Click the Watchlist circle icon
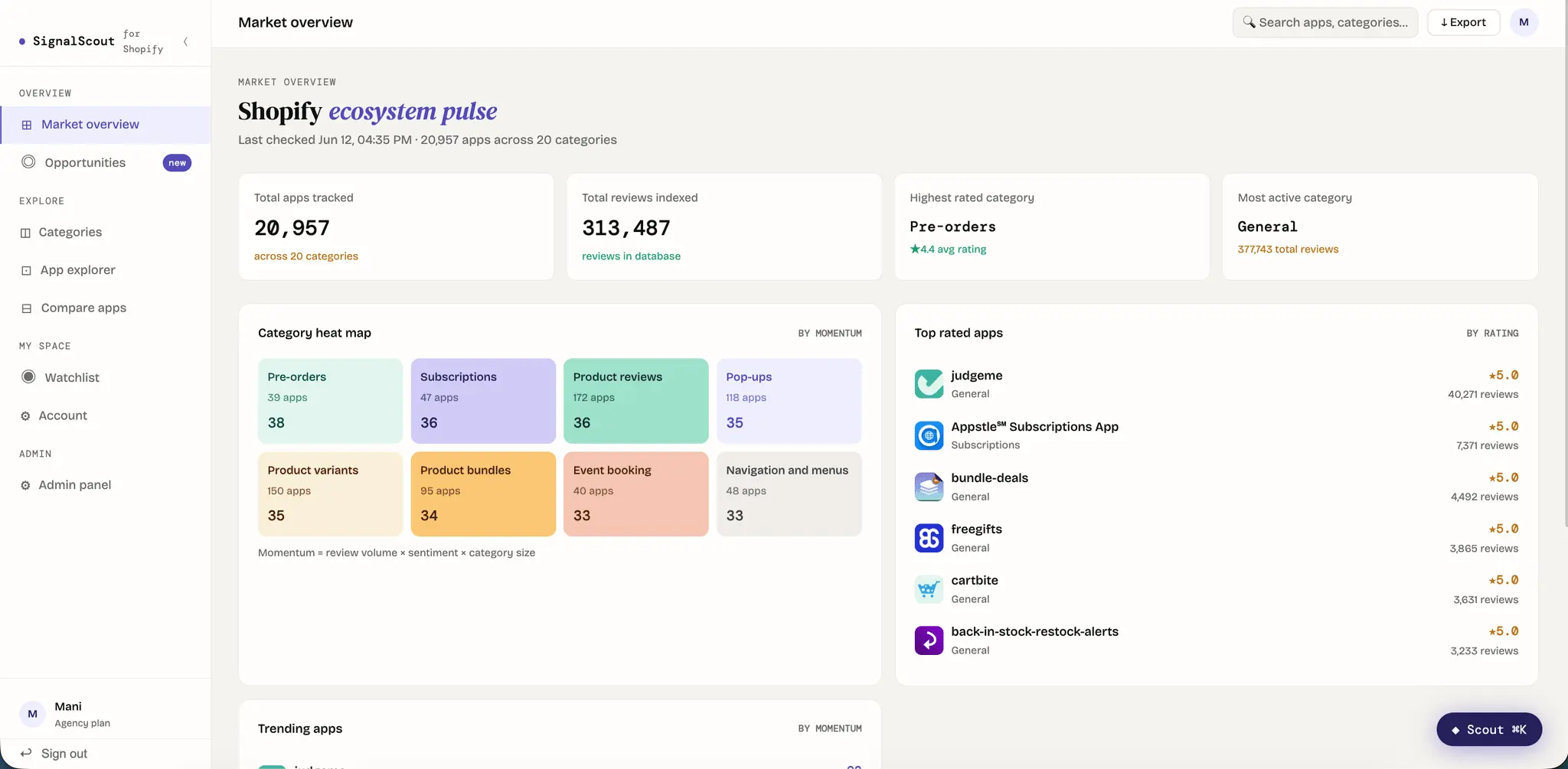Image resolution: width=1568 pixels, height=769 pixels. tap(28, 376)
